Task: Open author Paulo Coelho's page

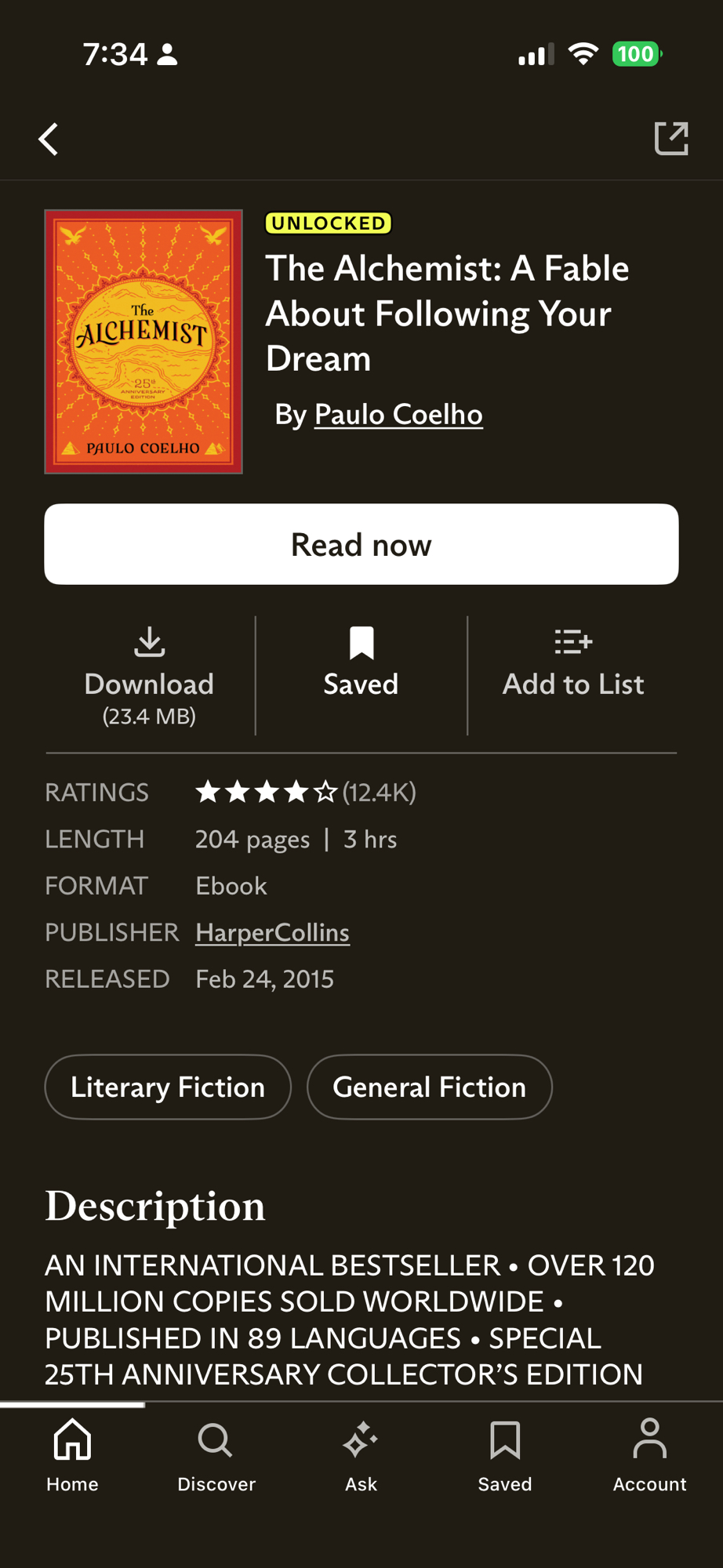Action: (x=398, y=415)
